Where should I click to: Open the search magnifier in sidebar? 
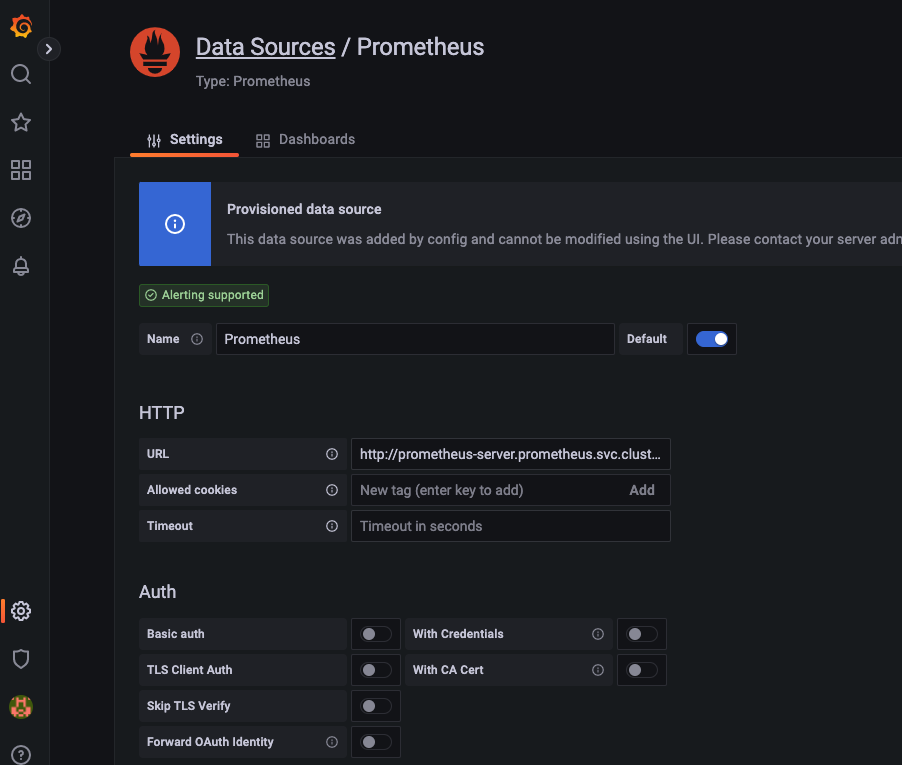click(21, 74)
